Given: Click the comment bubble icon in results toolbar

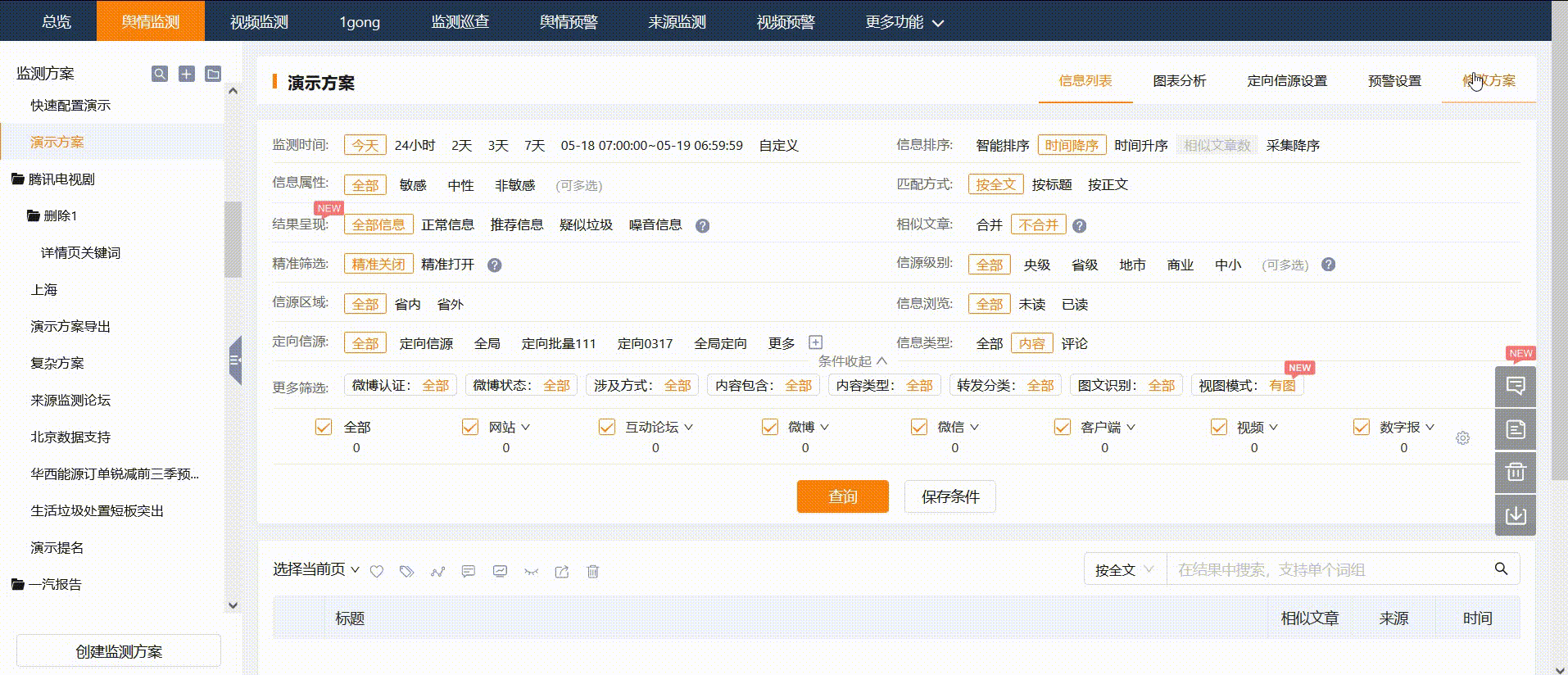Looking at the screenshot, I should tap(469, 571).
